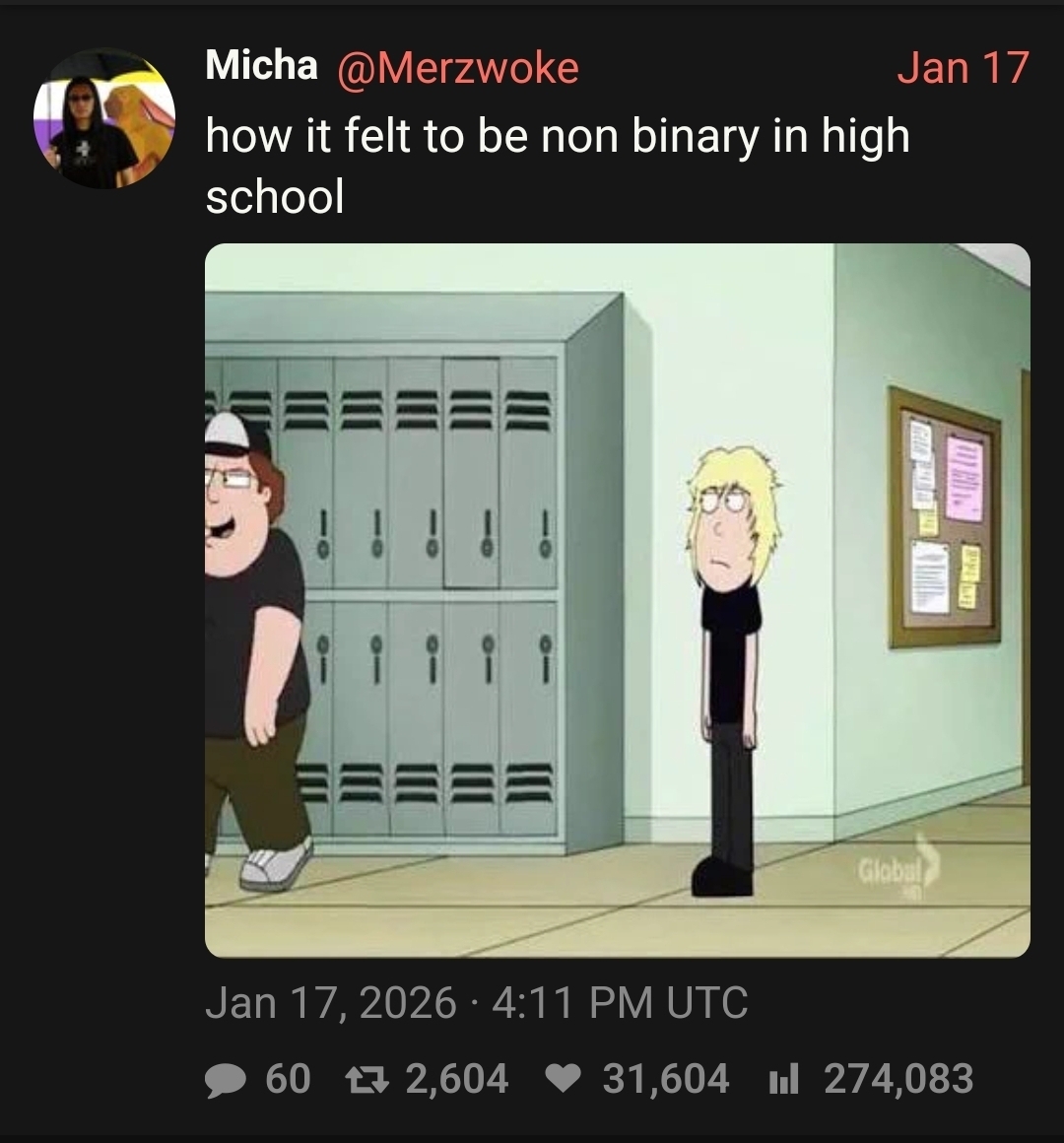
Task: Click the retweet arrows icon
Action: click(368, 1080)
